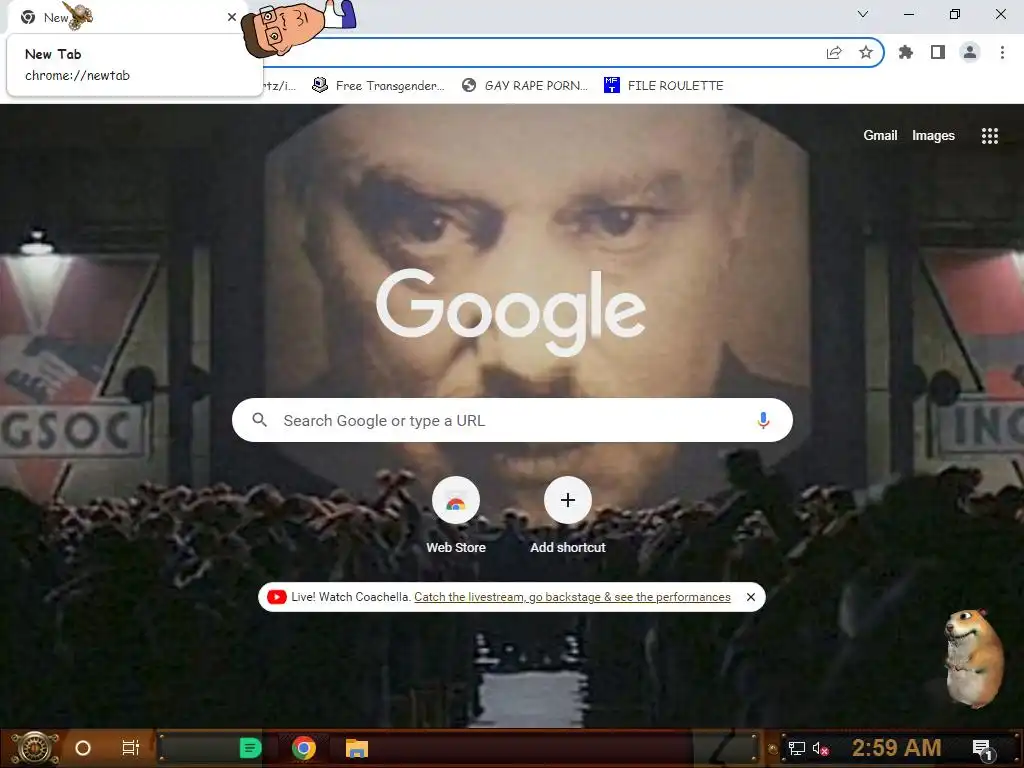Open Gmail link

(x=880, y=135)
